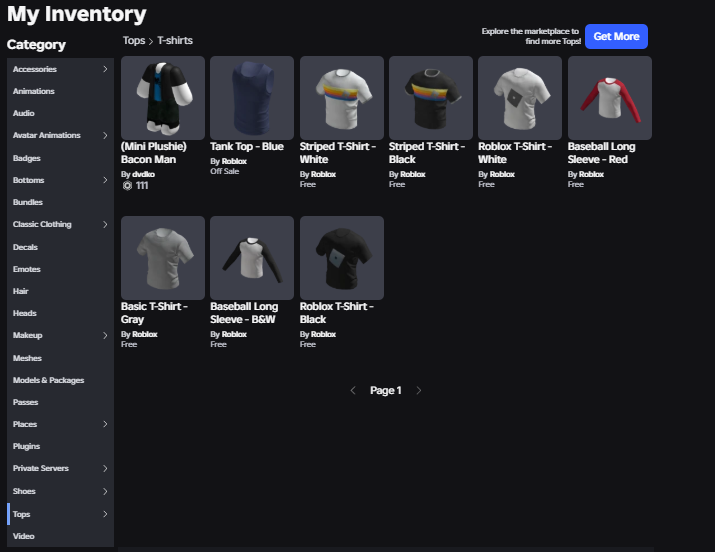This screenshot has height=552, width=715.
Task: Open Roblox T-Shirt - Black thumbnail
Action: pos(342,258)
